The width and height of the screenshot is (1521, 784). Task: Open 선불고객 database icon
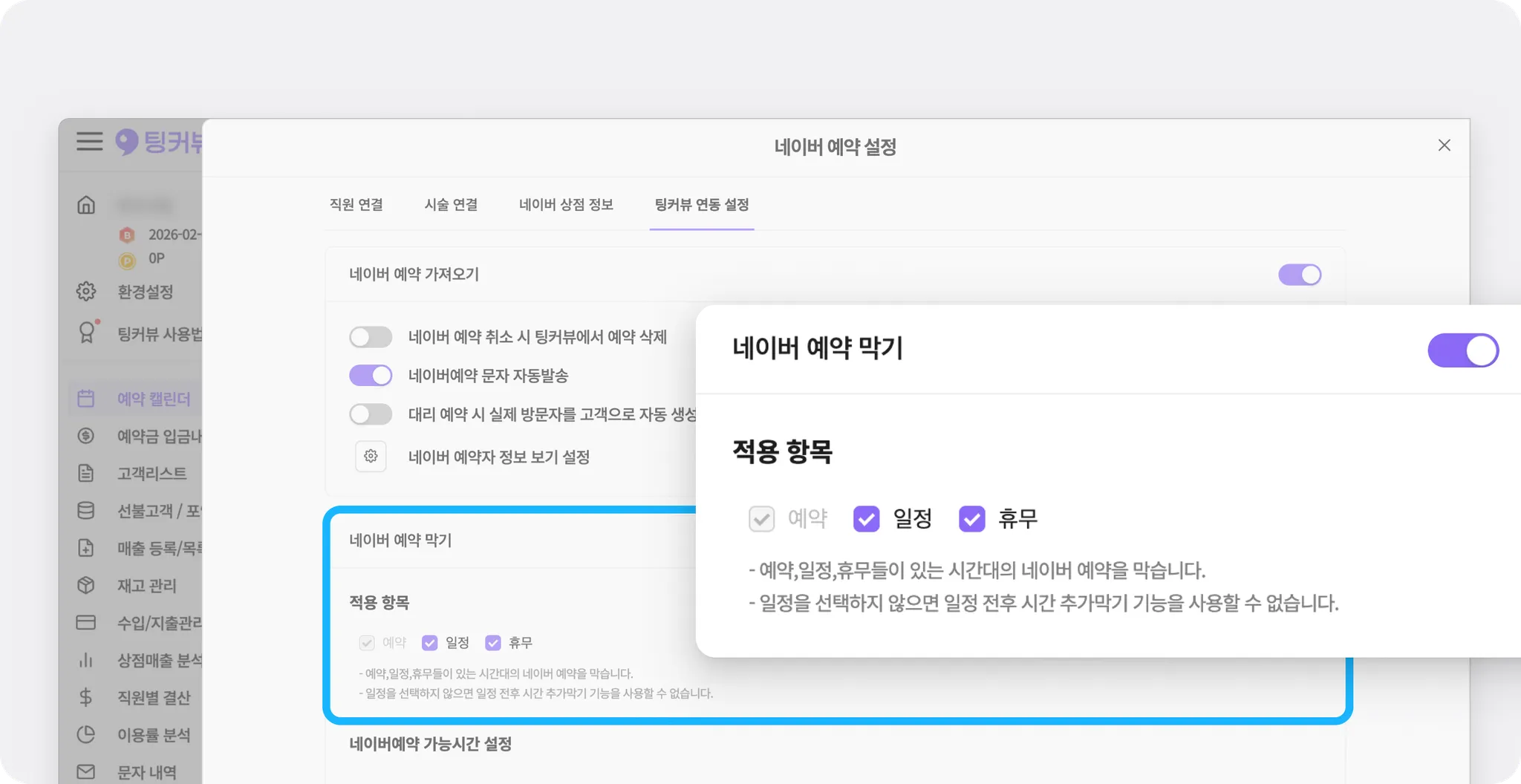tap(86, 511)
